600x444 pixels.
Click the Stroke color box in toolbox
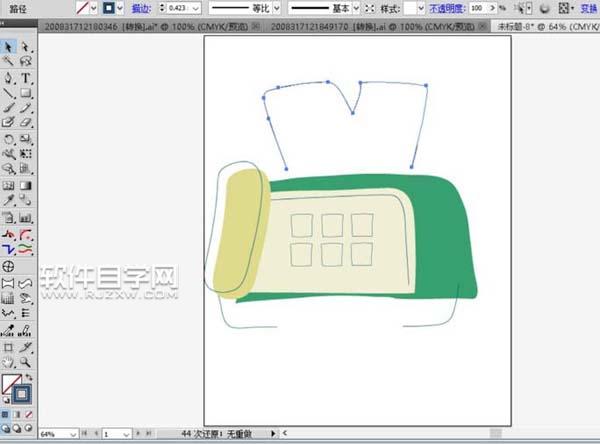point(22,393)
